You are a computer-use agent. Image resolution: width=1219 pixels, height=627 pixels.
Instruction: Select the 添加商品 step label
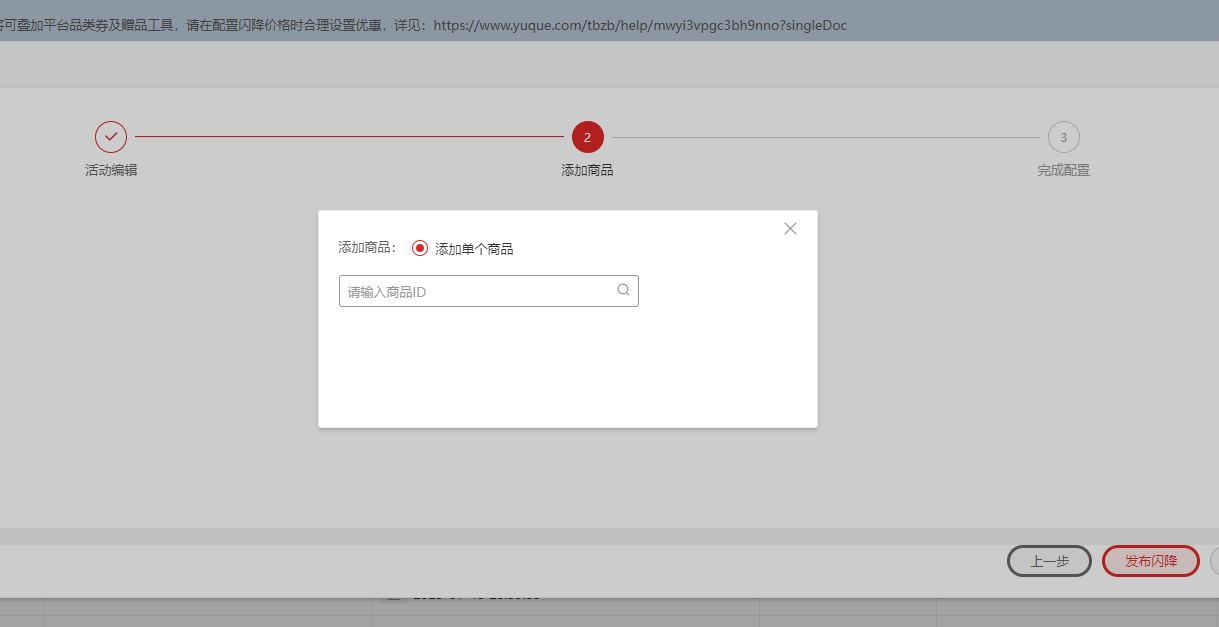[x=587, y=170]
